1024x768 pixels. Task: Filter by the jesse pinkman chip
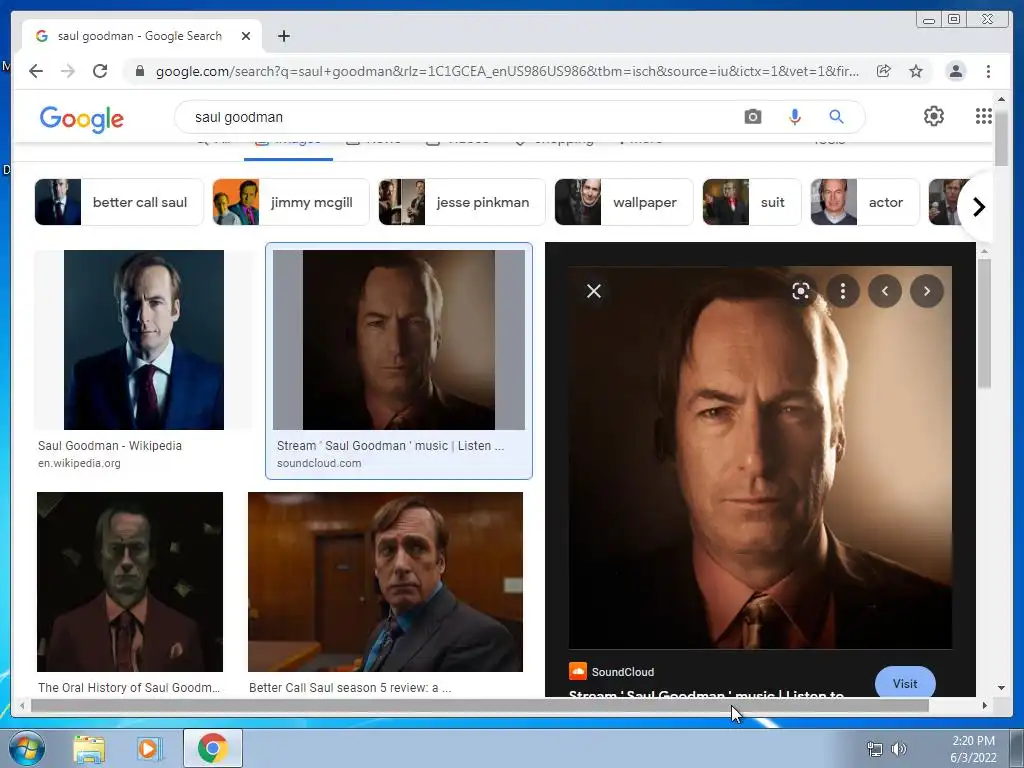coord(462,202)
